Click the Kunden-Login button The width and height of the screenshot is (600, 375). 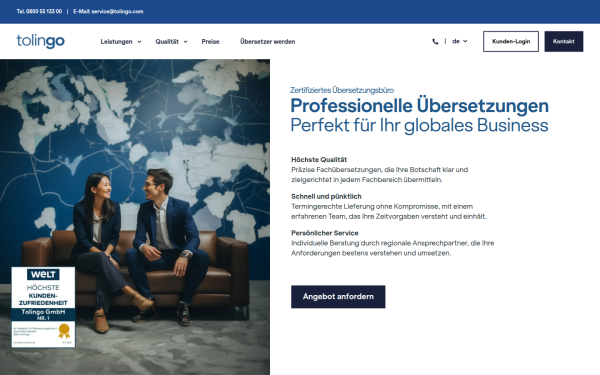pos(511,41)
